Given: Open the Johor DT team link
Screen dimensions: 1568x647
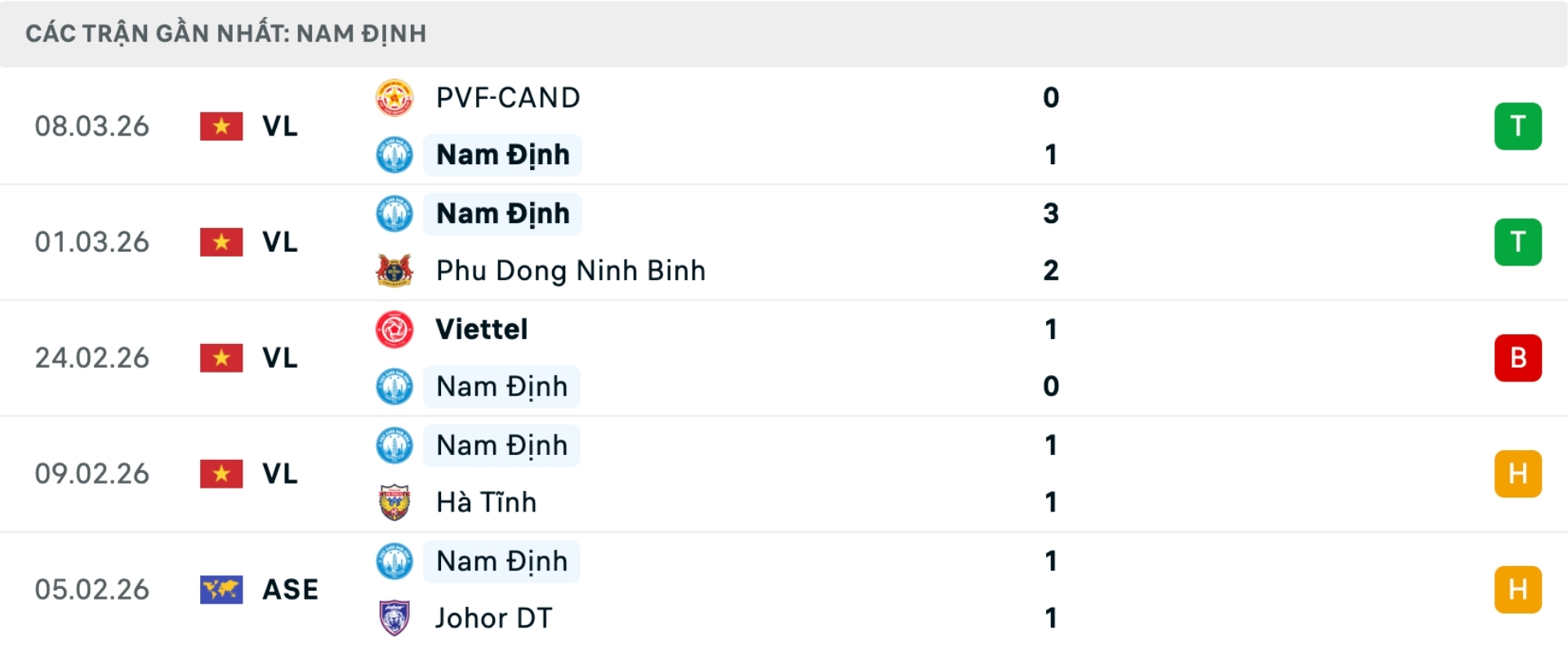Looking at the screenshot, I should click(x=494, y=618).
